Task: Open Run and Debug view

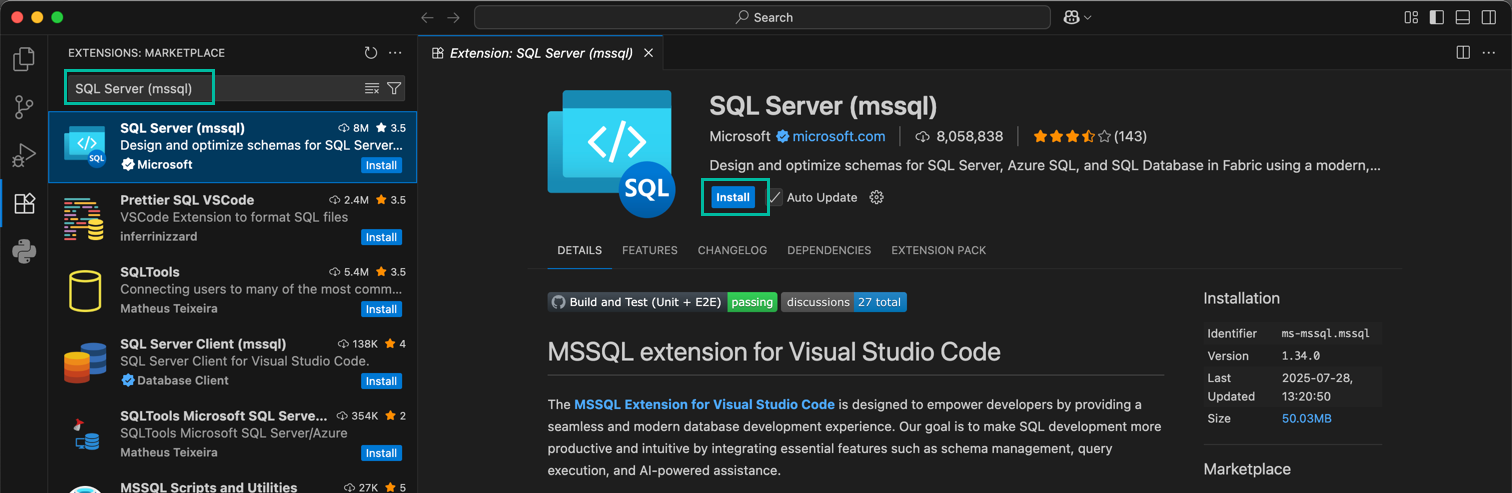Action: (x=24, y=155)
